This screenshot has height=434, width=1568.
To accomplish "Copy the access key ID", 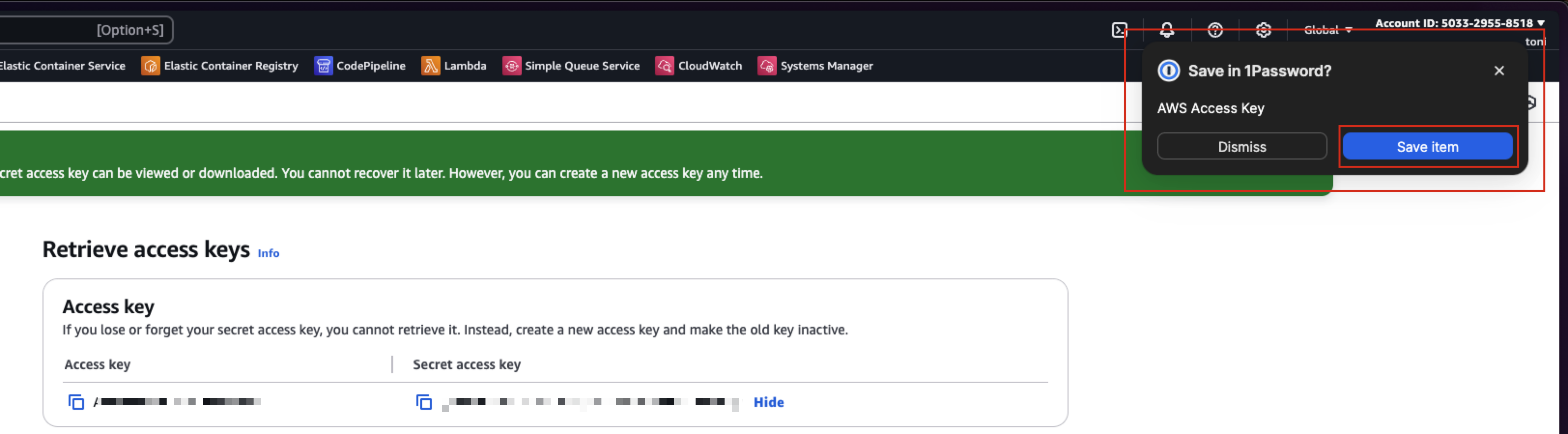I will tap(76, 402).
